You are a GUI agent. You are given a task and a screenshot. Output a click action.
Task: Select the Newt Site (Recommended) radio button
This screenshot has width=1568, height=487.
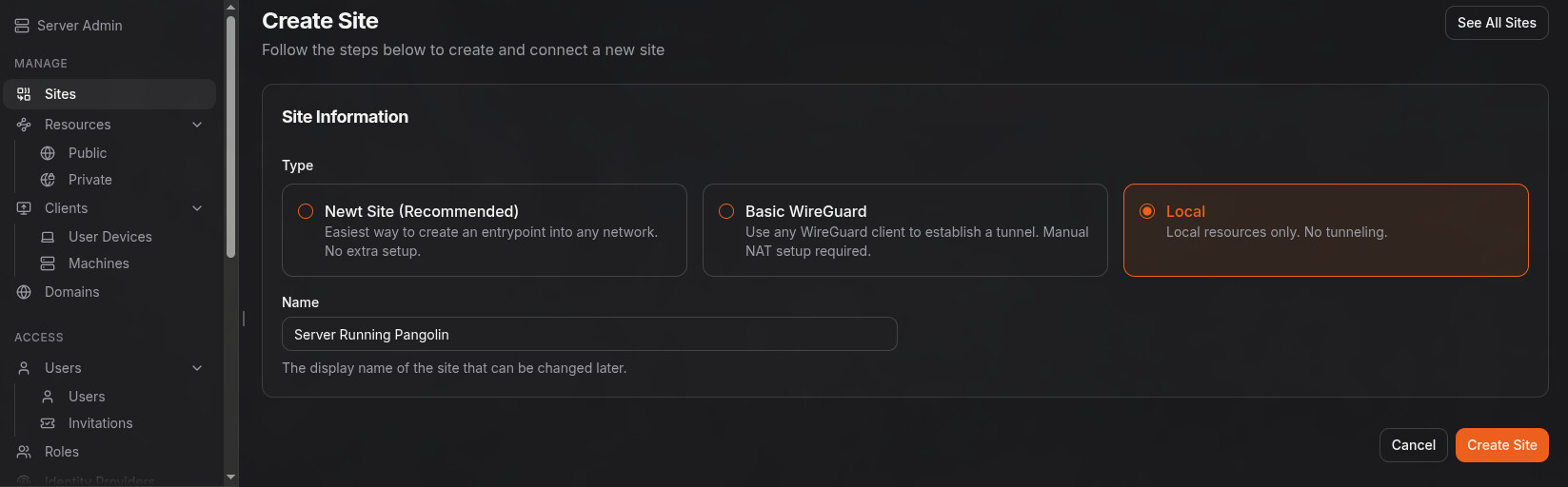point(306,211)
